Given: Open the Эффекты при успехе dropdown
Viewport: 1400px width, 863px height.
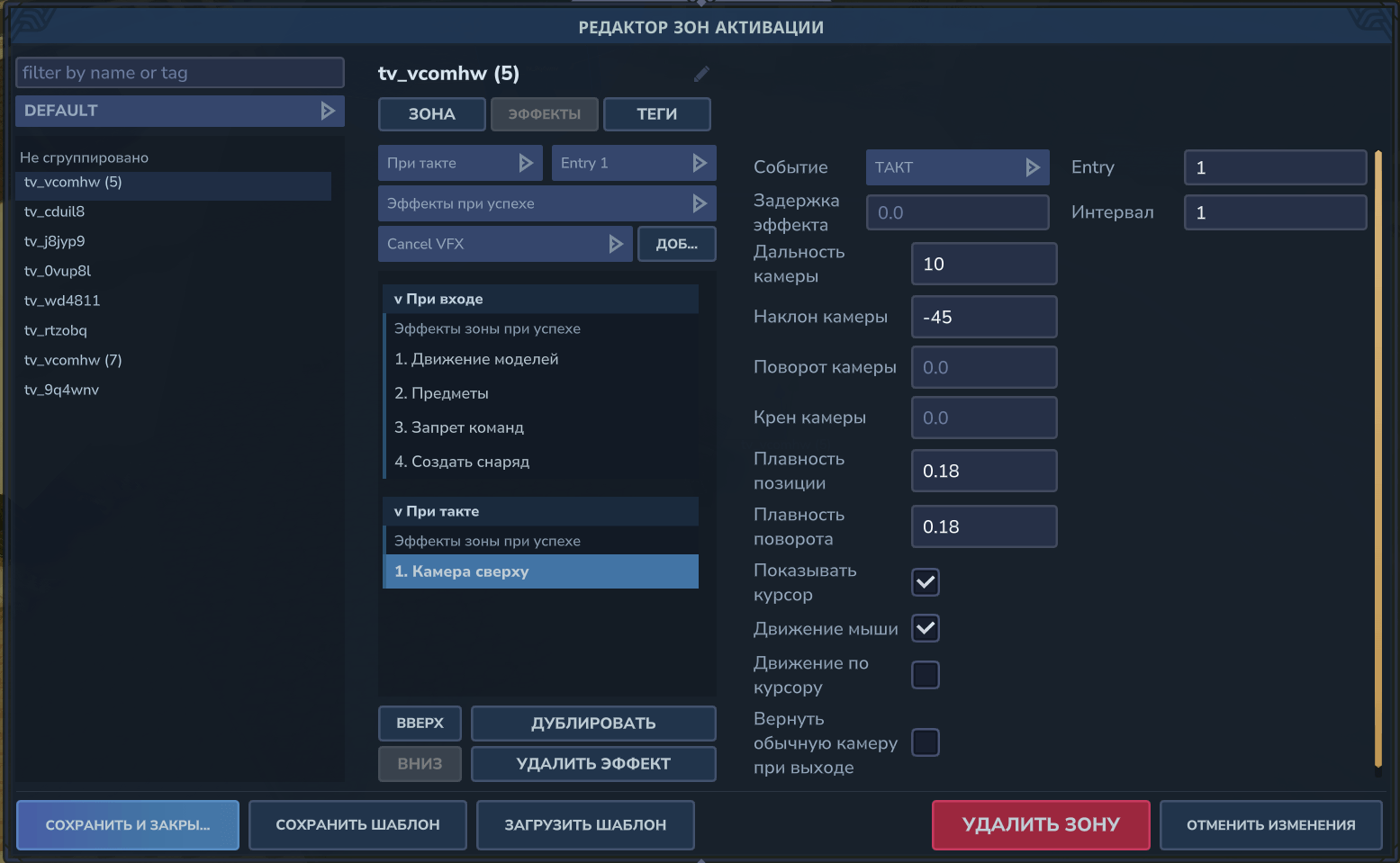Looking at the screenshot, I should point(547,203).
